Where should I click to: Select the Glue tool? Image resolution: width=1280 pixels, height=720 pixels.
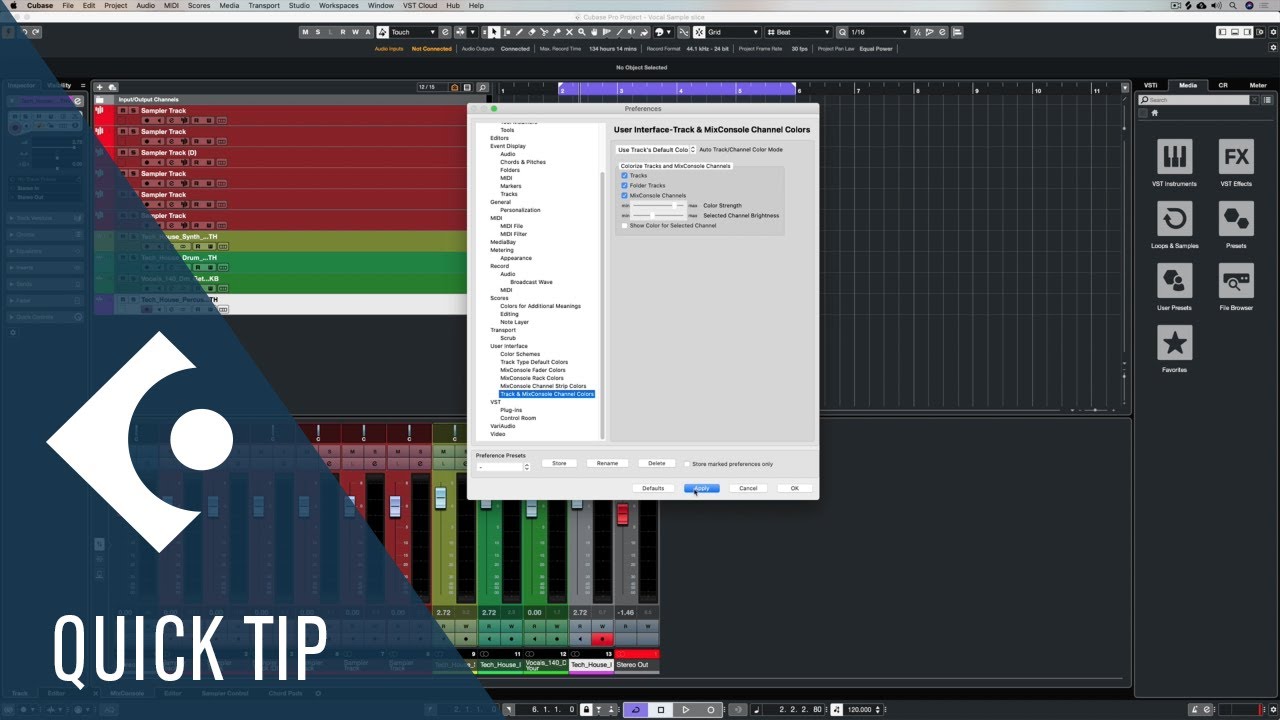[x=557, y=32]
